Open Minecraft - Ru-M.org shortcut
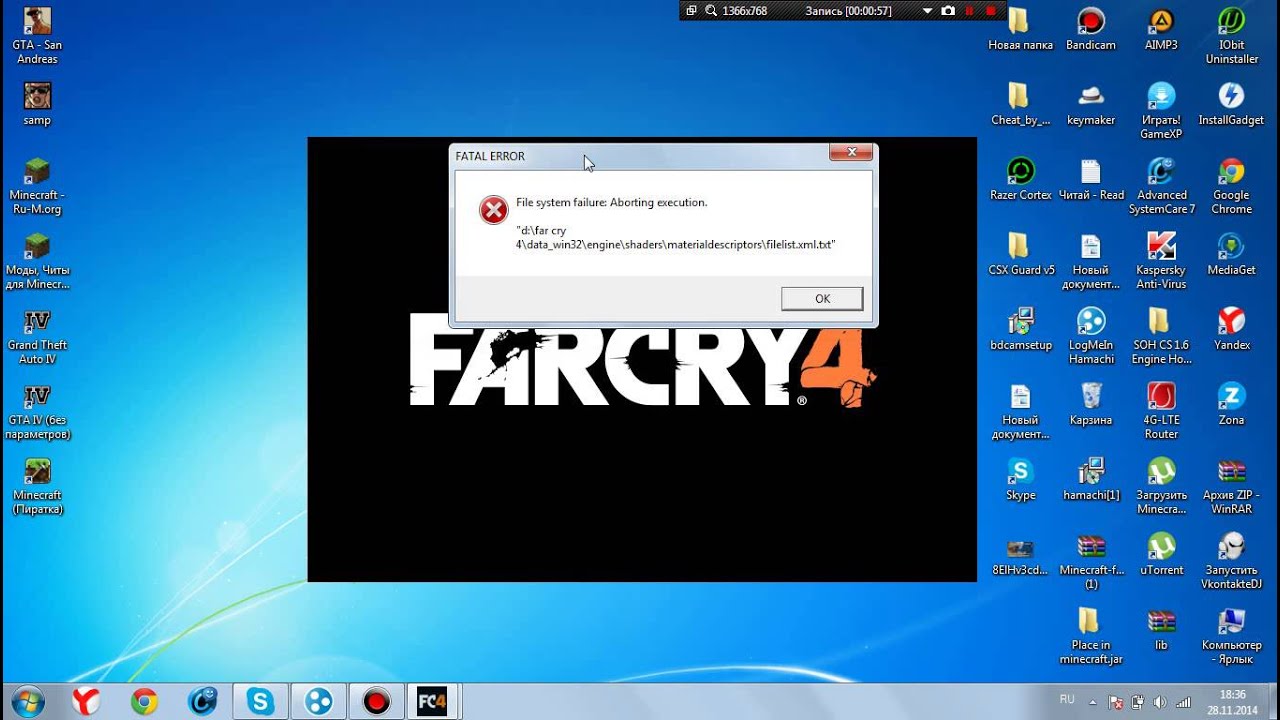This screenshot has width=1280, height=720. (37, 186)
